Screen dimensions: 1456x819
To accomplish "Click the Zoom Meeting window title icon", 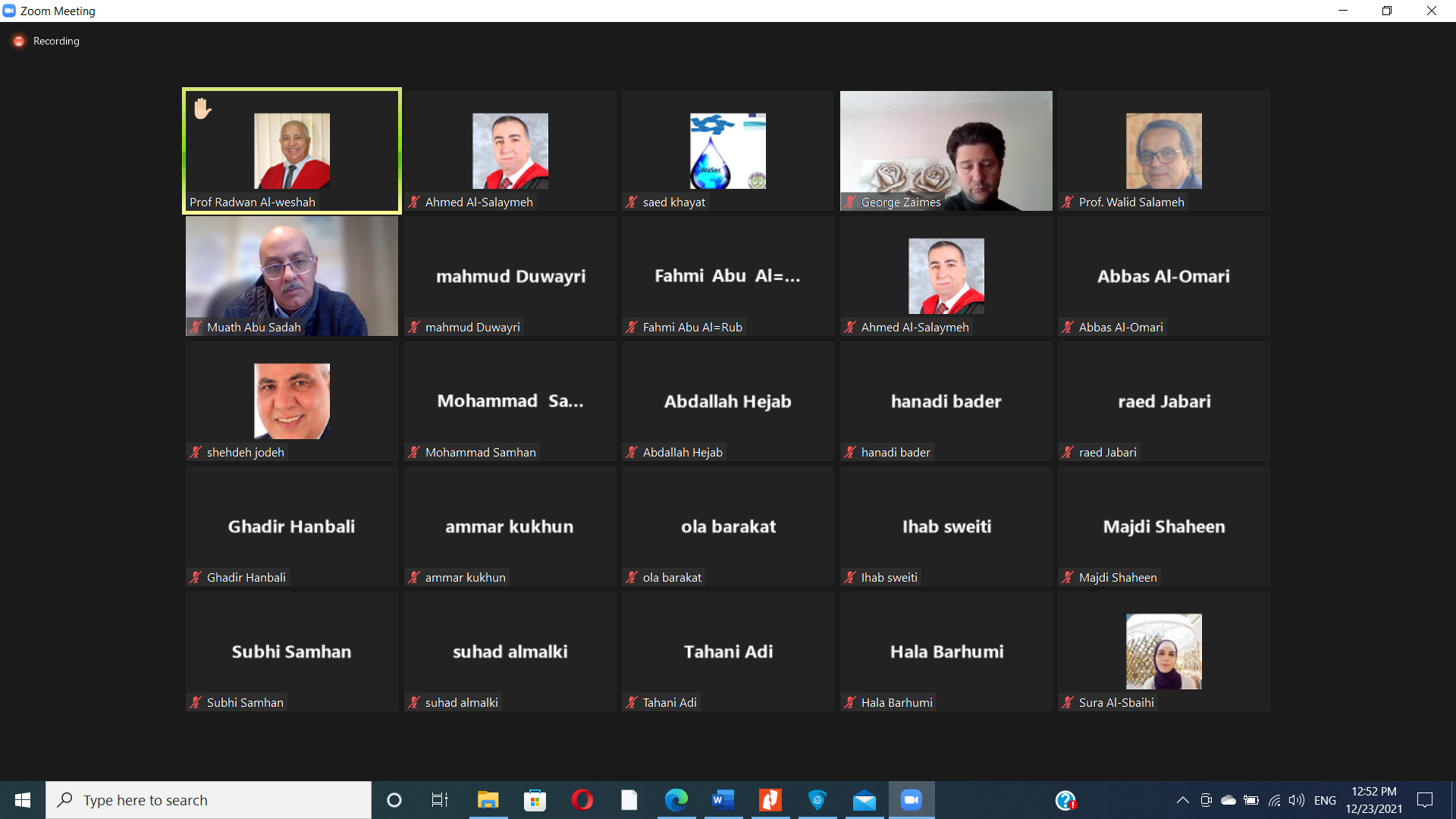I will pyautogui.click(x=9, y=11).
